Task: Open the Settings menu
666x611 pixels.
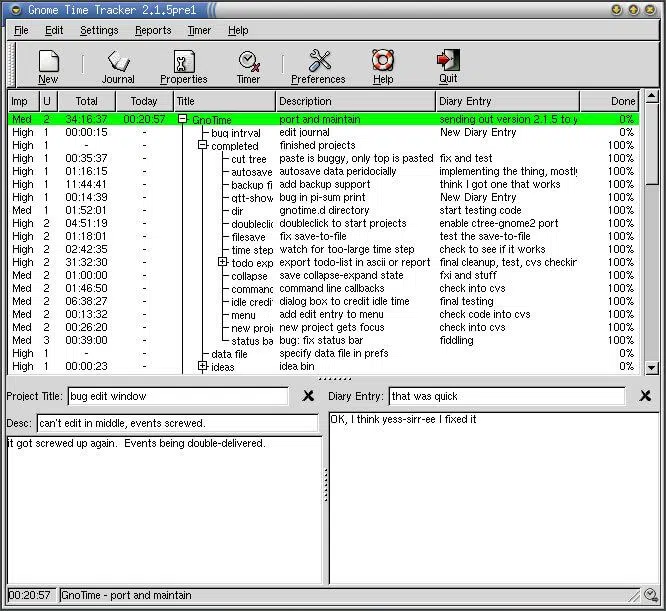Action: pyautogui.click(x=99, y=31)
